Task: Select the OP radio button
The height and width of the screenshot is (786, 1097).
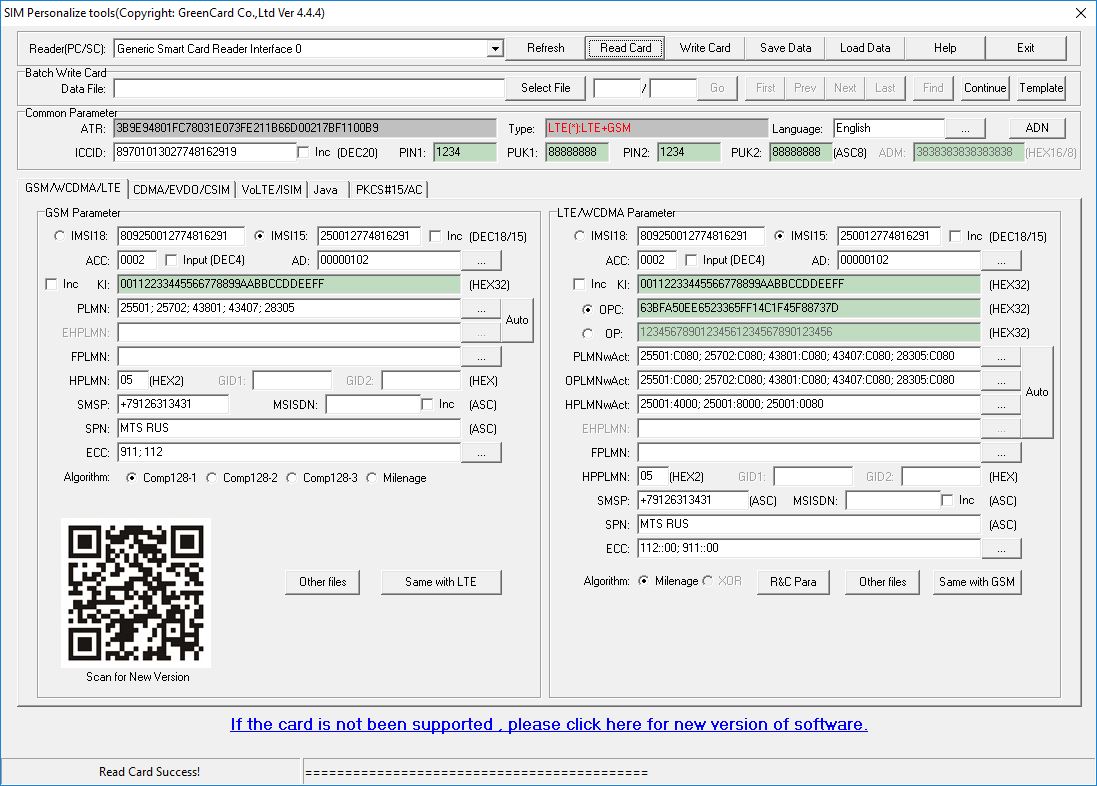Action: click(x=588, y=333)
